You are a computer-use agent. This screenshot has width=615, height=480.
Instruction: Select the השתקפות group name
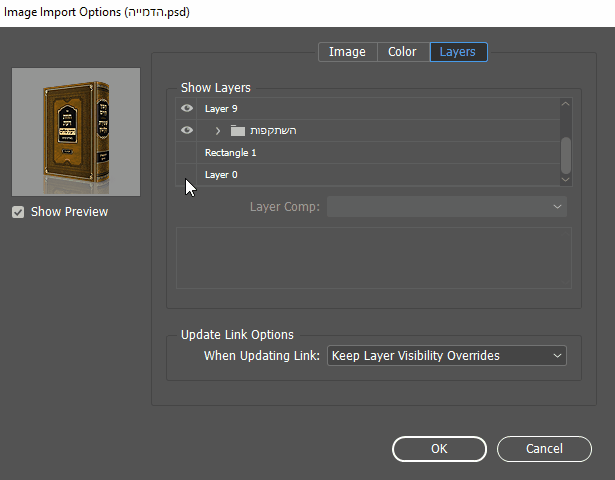(x=273, y=131)
